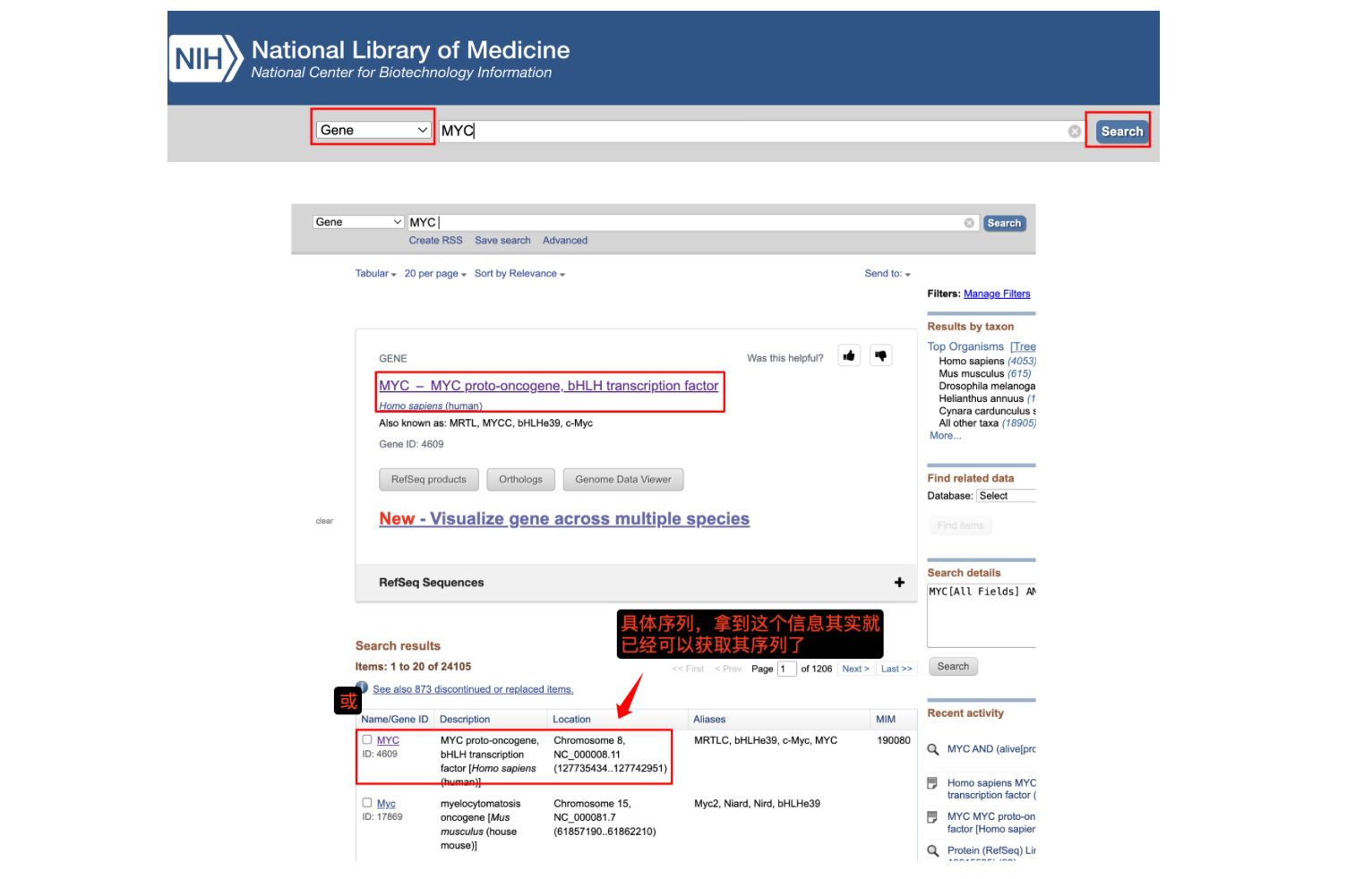The width and height of the screenshot is (1372, 879).
Task: Click the thumbs down helpful icon
Action: [x=881, y=356]
